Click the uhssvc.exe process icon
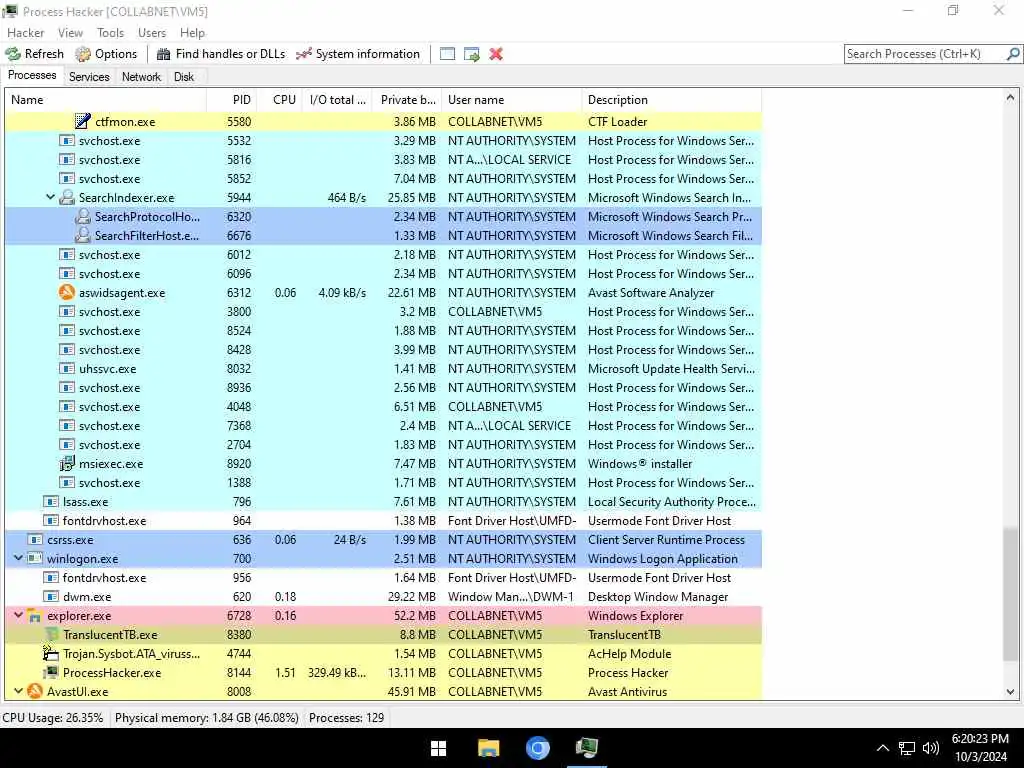The image size is (1024, 768). coord(67,369)
